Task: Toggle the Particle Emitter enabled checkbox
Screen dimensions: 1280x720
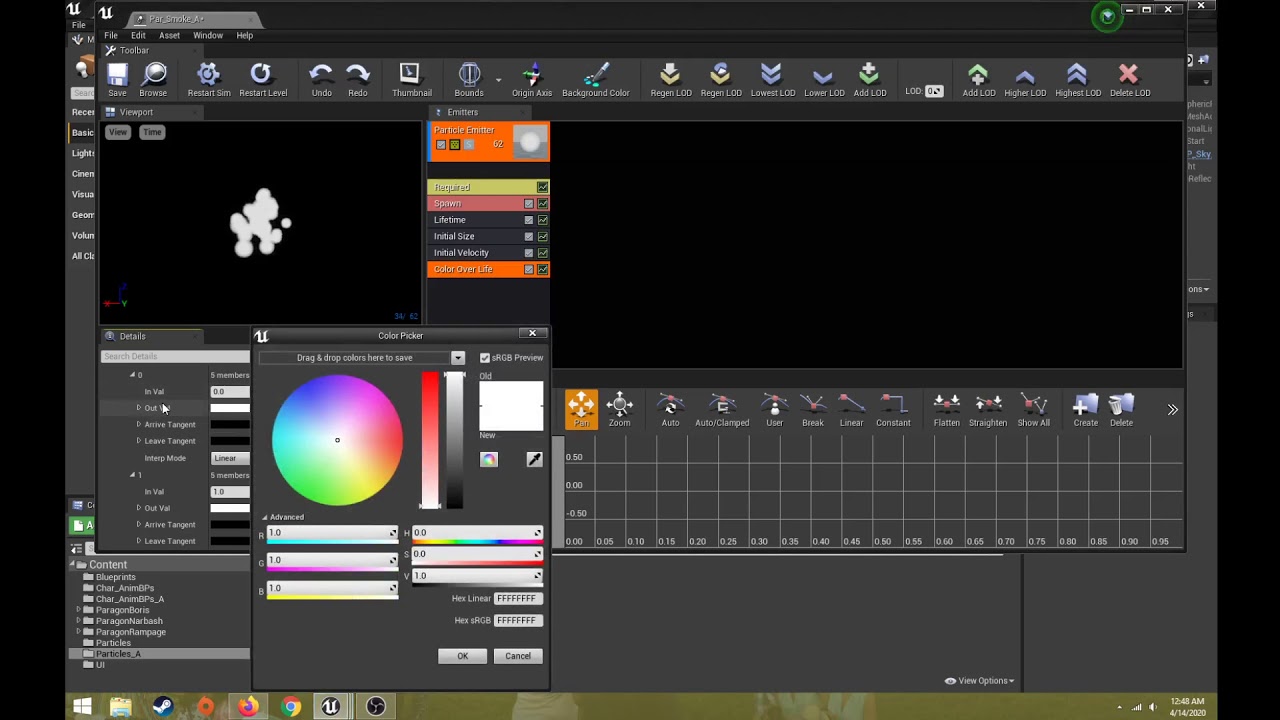Action: 441,145
